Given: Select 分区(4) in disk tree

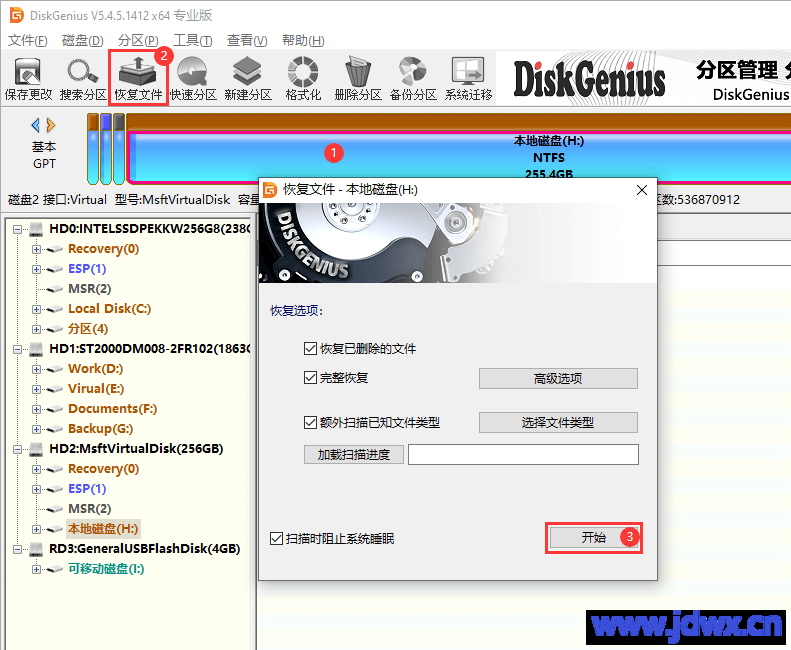Looking at the screenshot, I should 88,329.
